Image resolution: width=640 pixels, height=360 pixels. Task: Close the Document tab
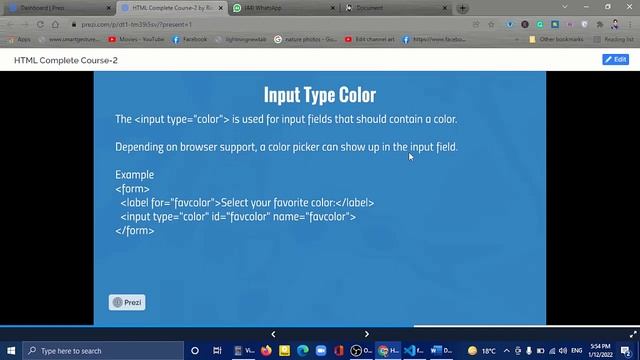444,8
